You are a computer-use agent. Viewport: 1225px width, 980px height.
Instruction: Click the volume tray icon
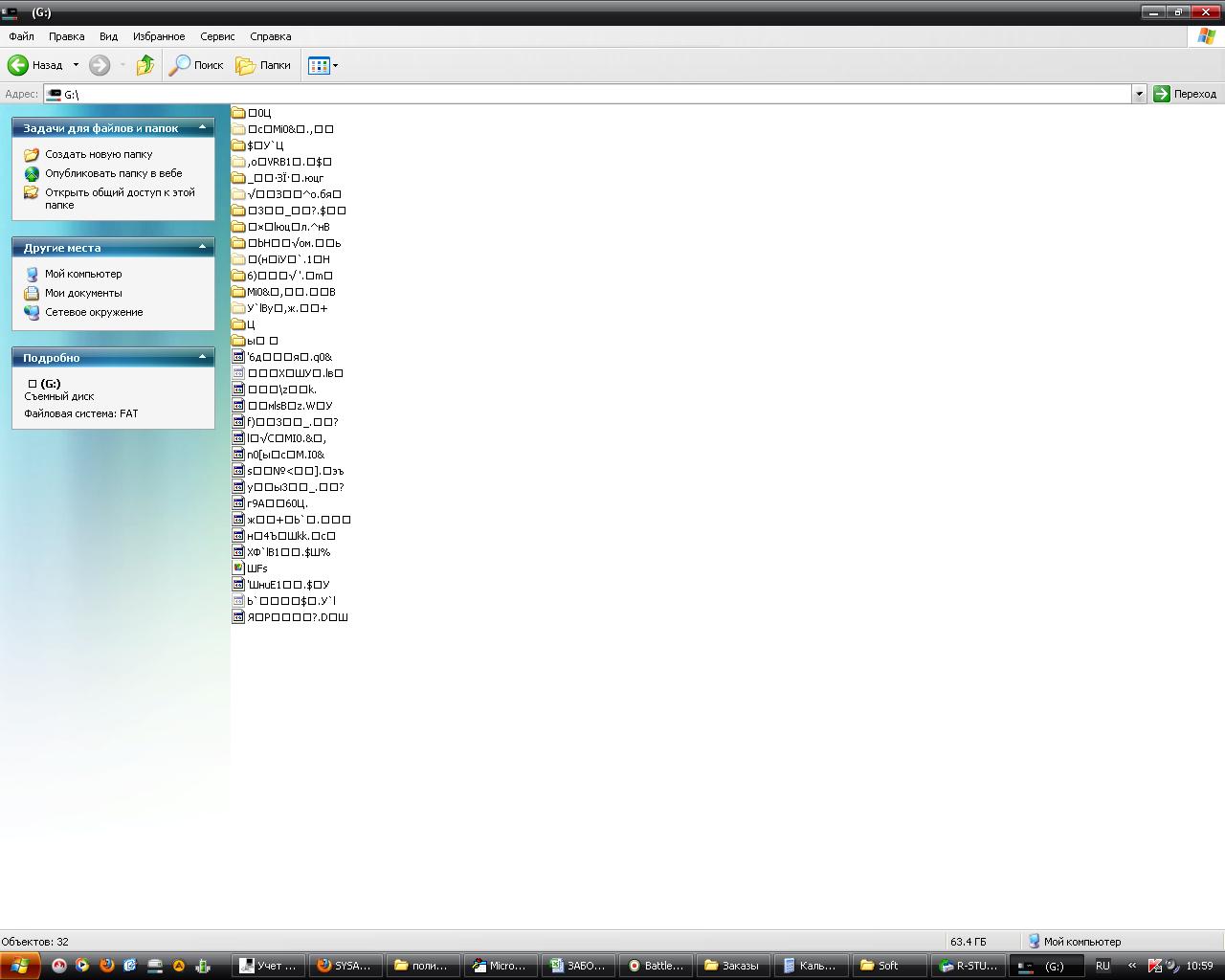coord(1173,966)
